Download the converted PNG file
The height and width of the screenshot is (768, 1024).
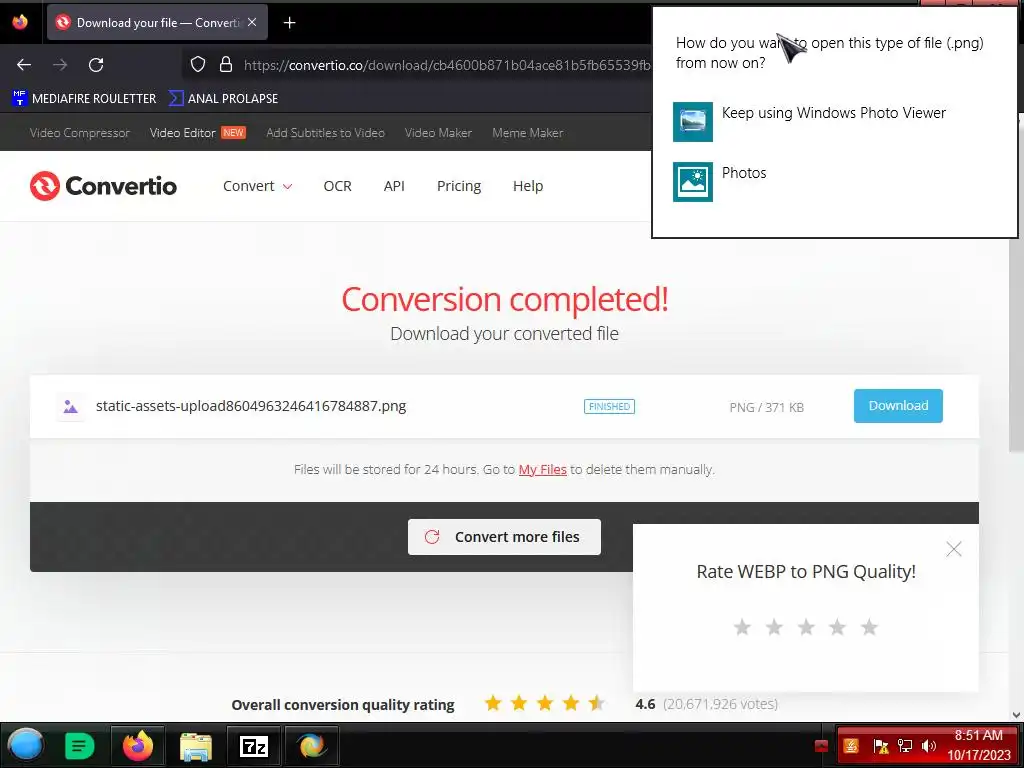point(898,406)
